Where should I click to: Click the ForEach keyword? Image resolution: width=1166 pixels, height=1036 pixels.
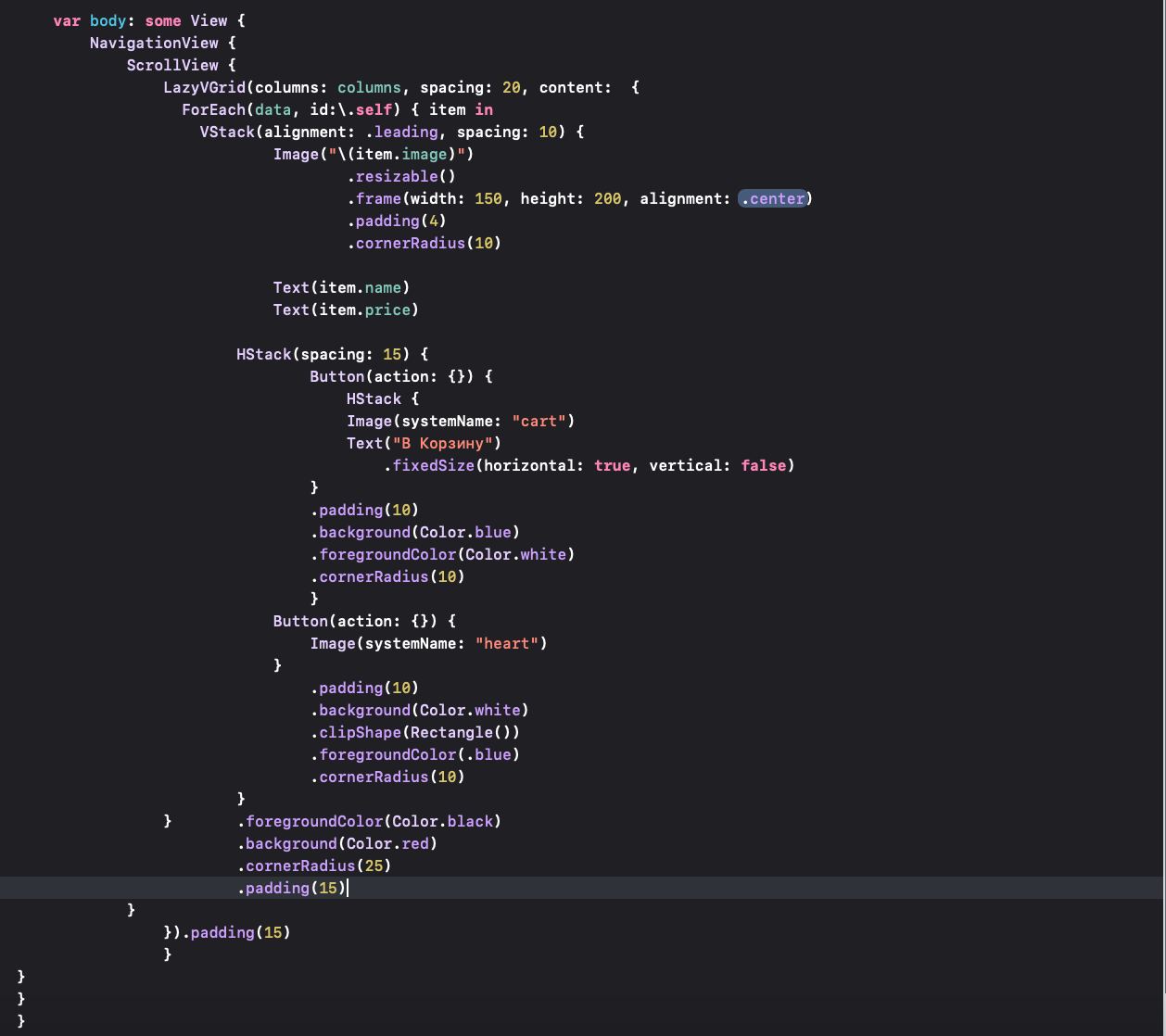214,109
